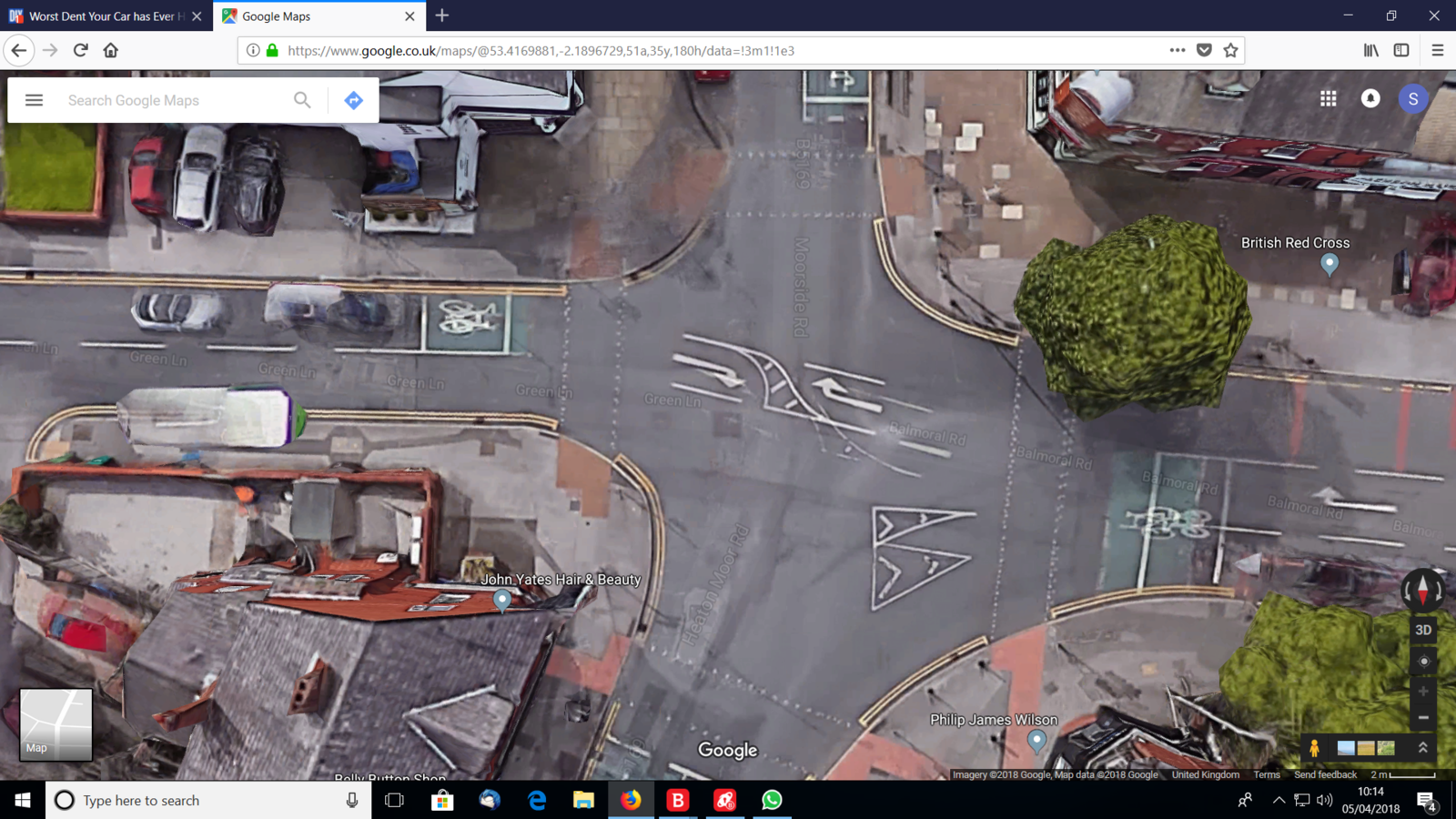The height and width of the screenshot is (819, 1456).
Task: Zoom out using the minus control
Action: pos(1423,718)
